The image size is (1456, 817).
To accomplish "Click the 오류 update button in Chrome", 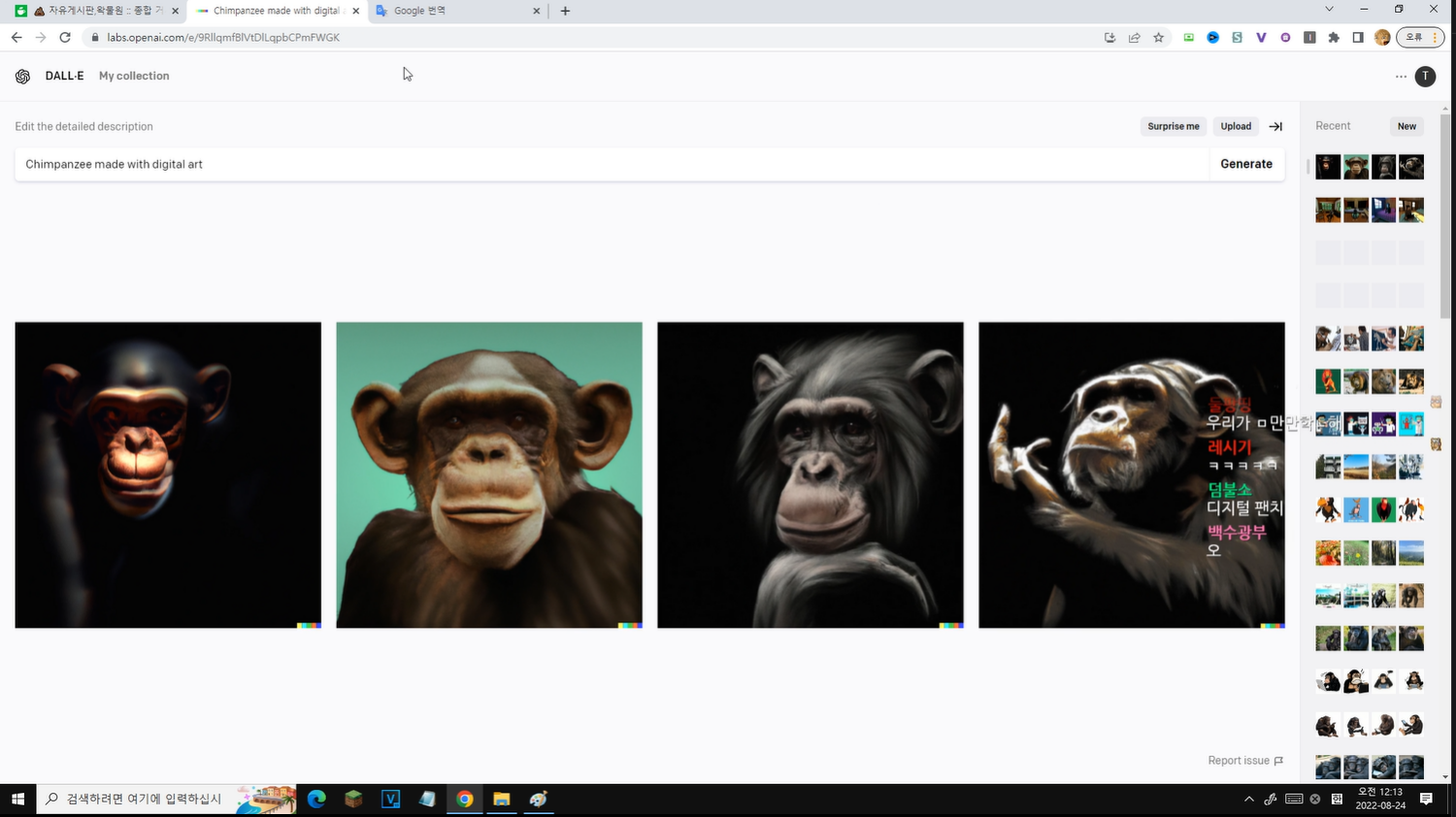I will [x=1420, y=38].
